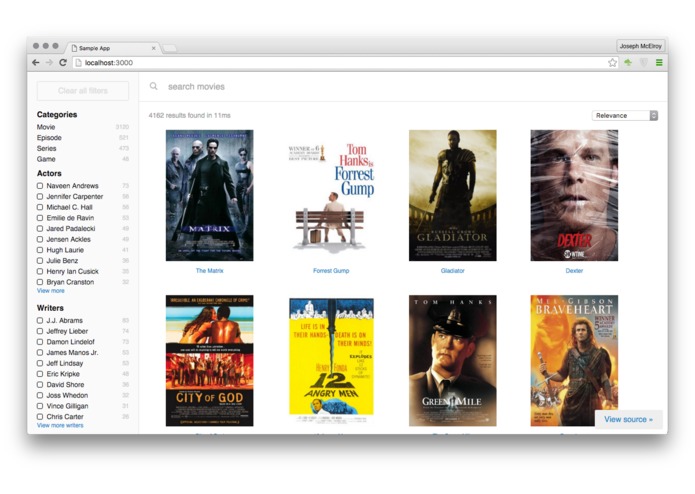The height and width of the screenshot is (494, 695).
Task: Tick the Michael C. Hall checkbox
Action: [40, 207]
